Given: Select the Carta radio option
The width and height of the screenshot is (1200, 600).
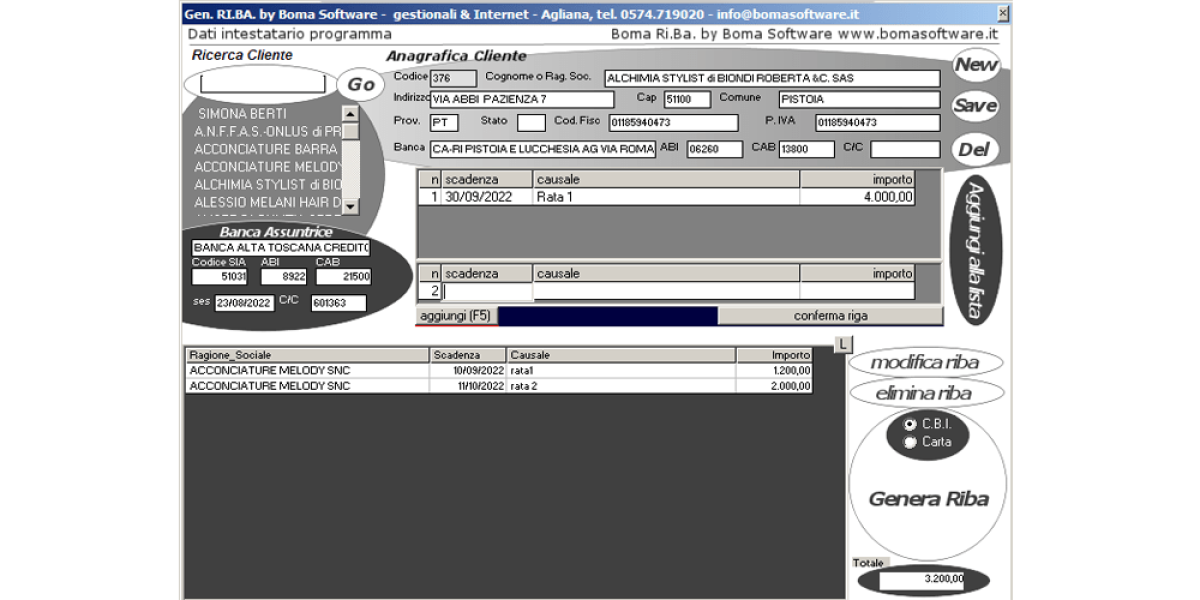Looking at the screenshot, I should (x=910, y=442).
